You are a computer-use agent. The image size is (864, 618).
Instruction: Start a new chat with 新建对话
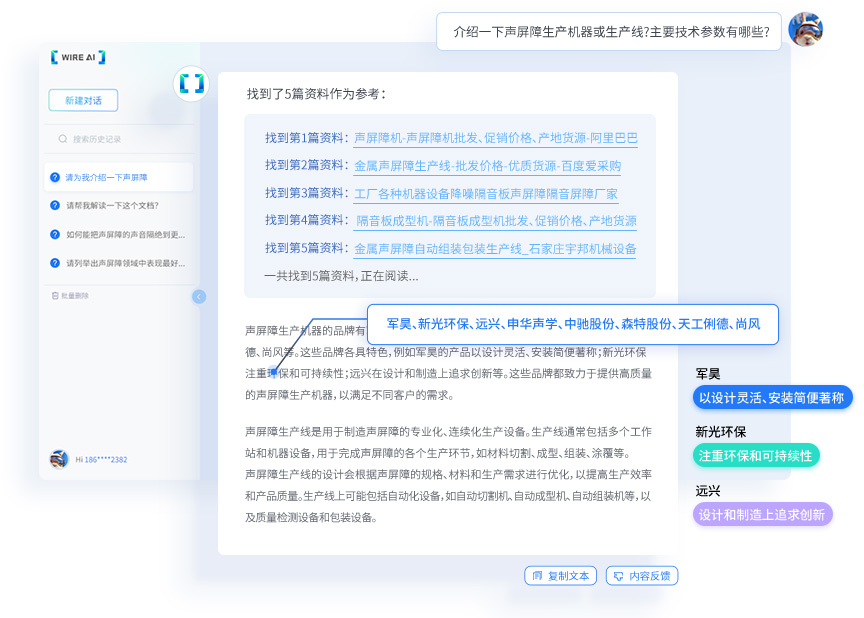point(83,101)
